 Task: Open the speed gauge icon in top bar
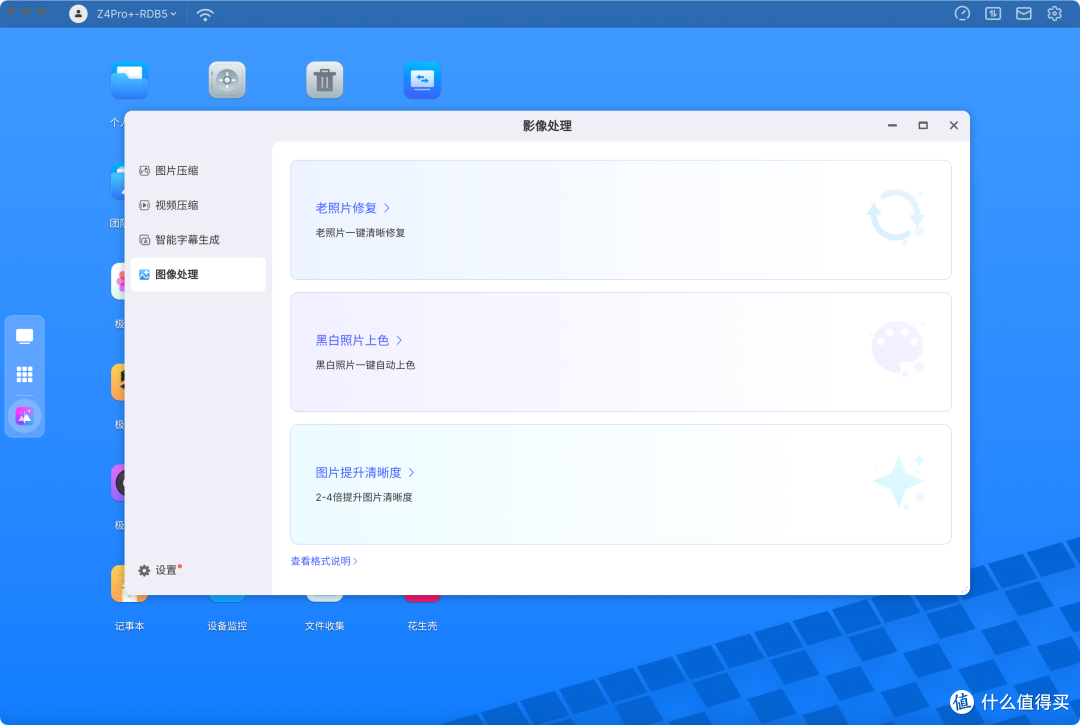[x=962, y=14]
